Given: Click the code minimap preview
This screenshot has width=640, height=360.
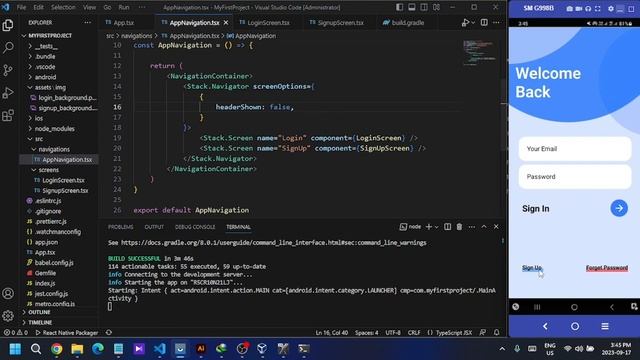Looking at the screenshot, I should pyautogui.click(x=480, y=52).
